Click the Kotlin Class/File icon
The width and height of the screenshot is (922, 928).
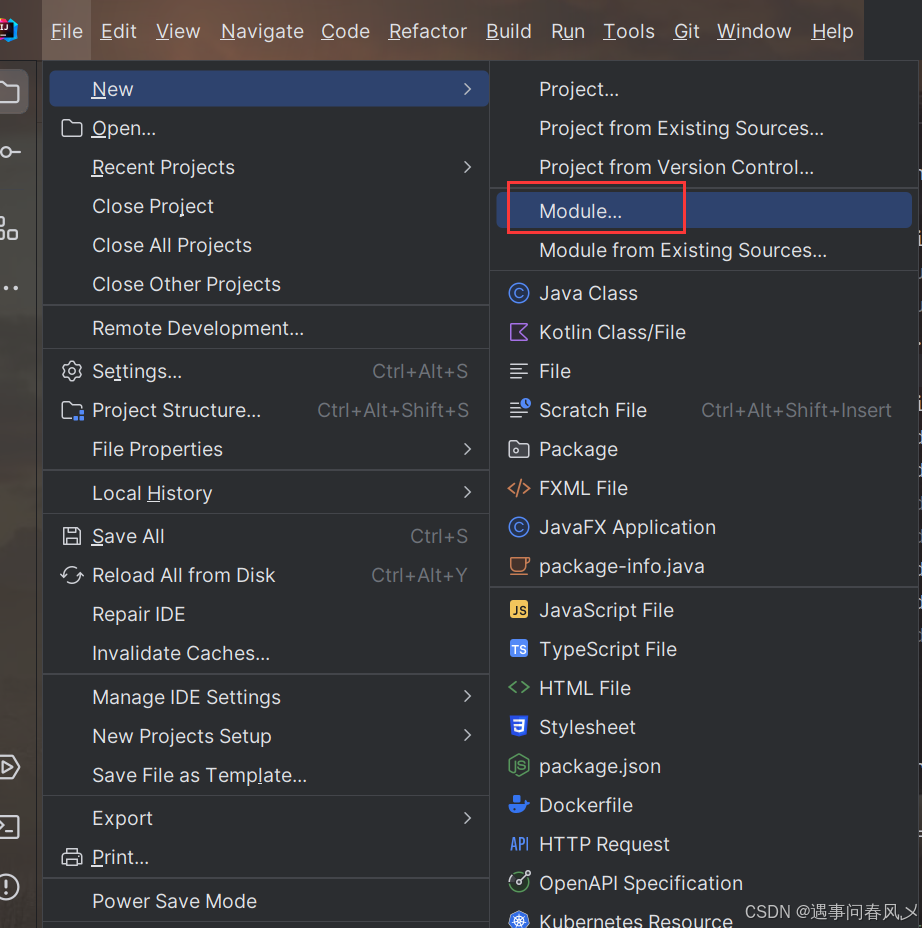click(x=519, y=333)
